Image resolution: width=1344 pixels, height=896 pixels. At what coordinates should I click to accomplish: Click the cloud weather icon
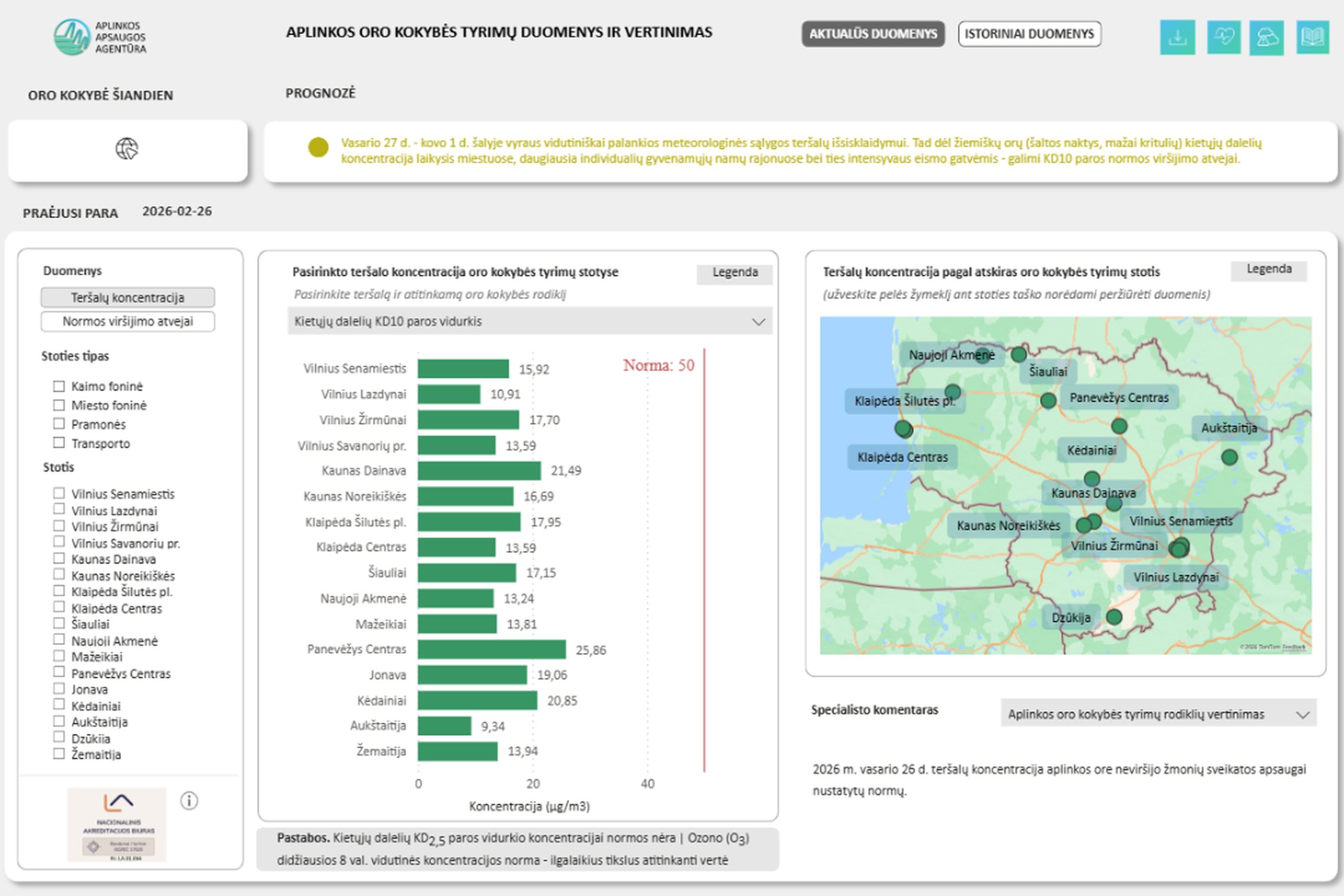pos(1266,38)
